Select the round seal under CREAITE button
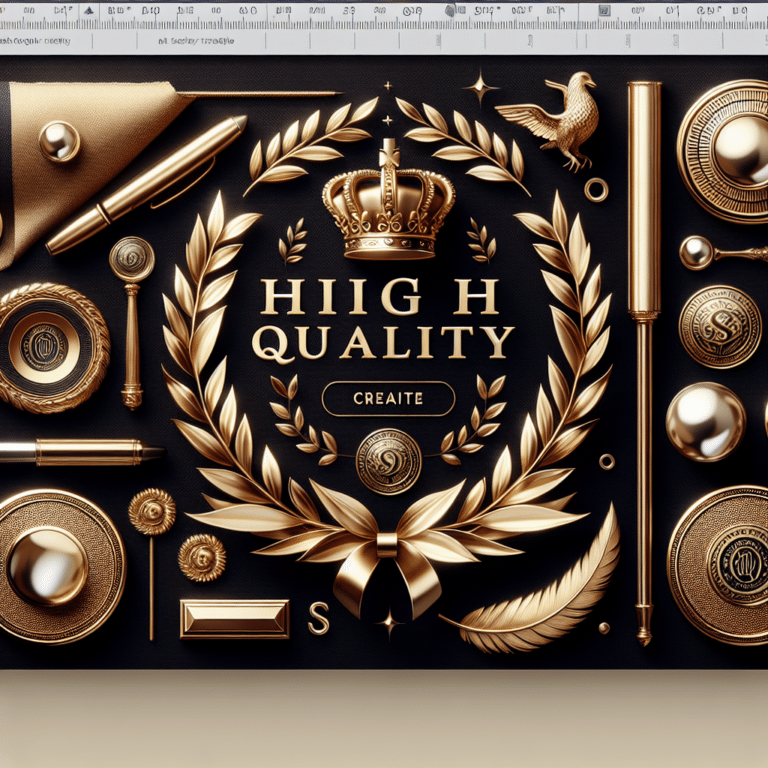The width and height of the screenshot is (768, 768). tap(389, 461)
